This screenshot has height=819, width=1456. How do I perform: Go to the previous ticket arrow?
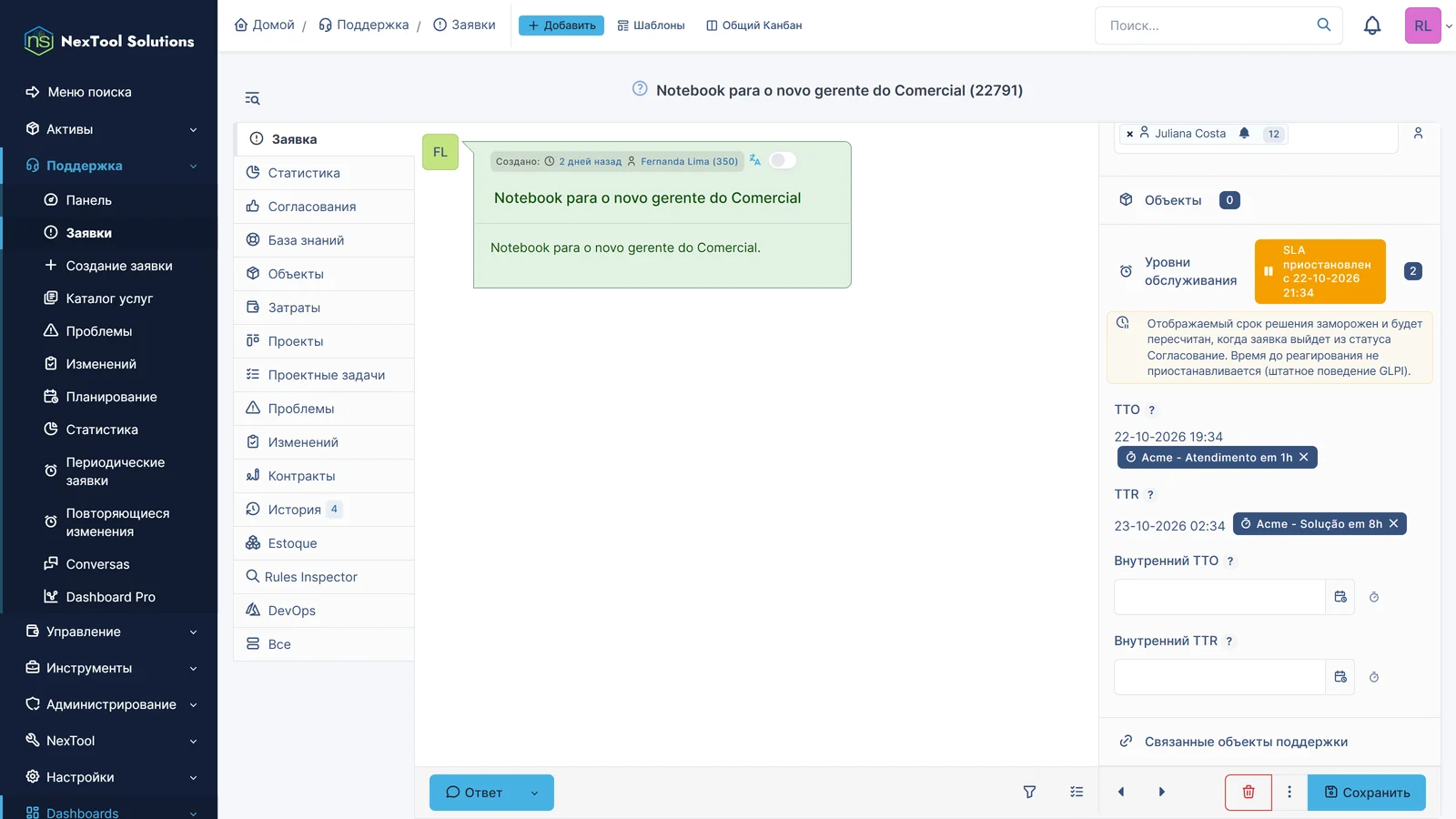[1121, 792]
